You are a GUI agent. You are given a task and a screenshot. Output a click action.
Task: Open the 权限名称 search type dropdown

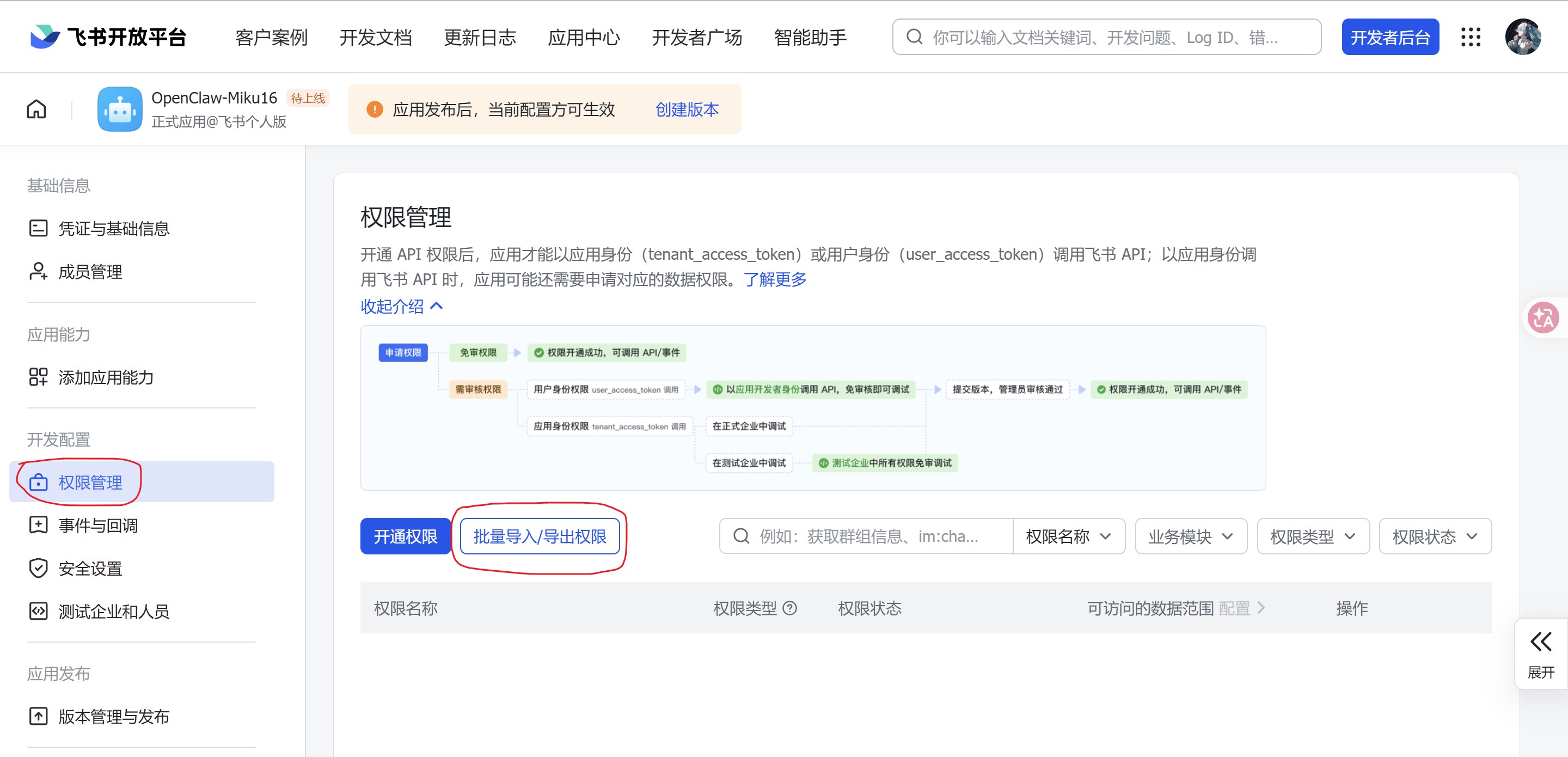pos(1068,536)
